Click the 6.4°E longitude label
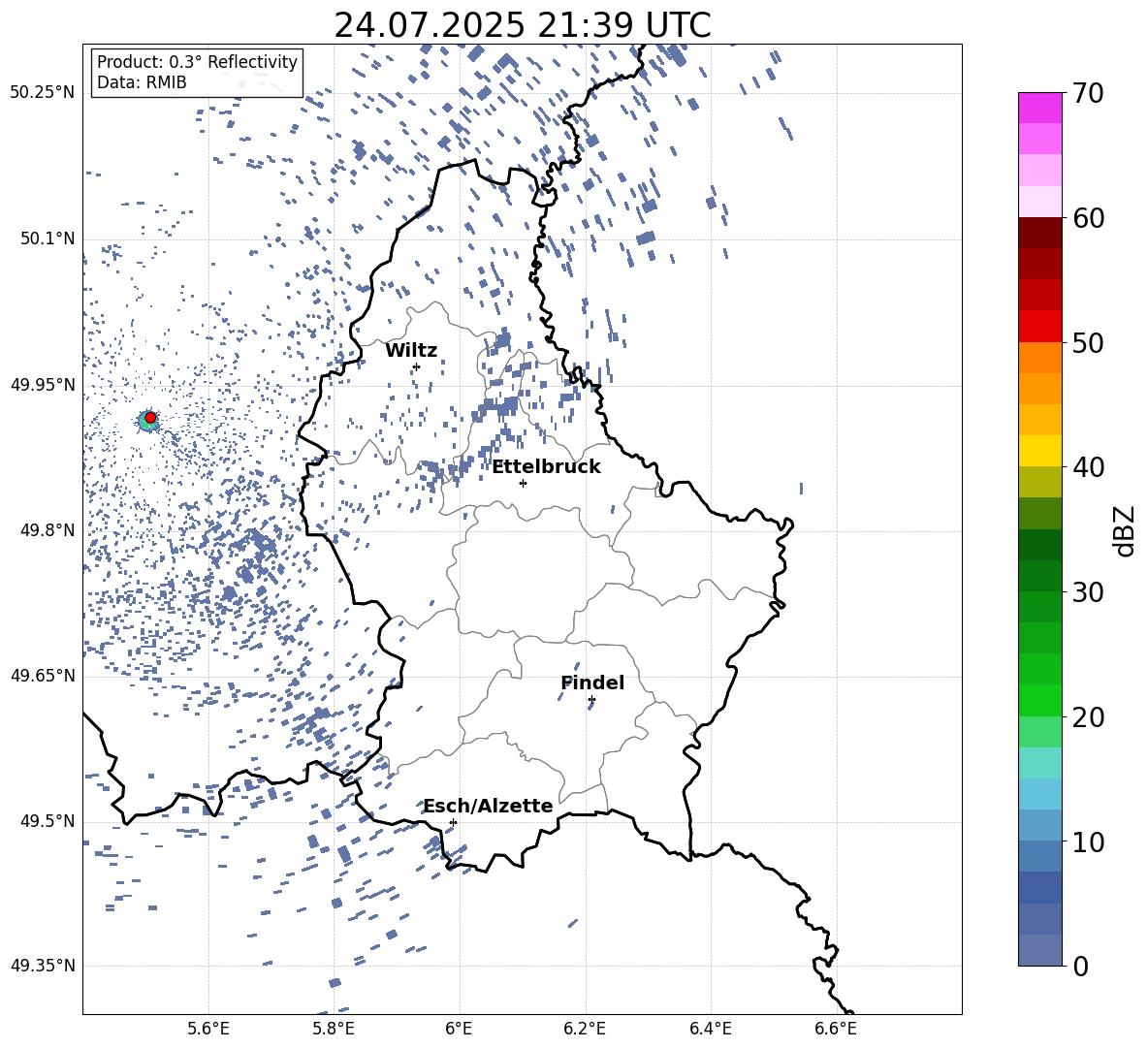 pos(710,1029)
